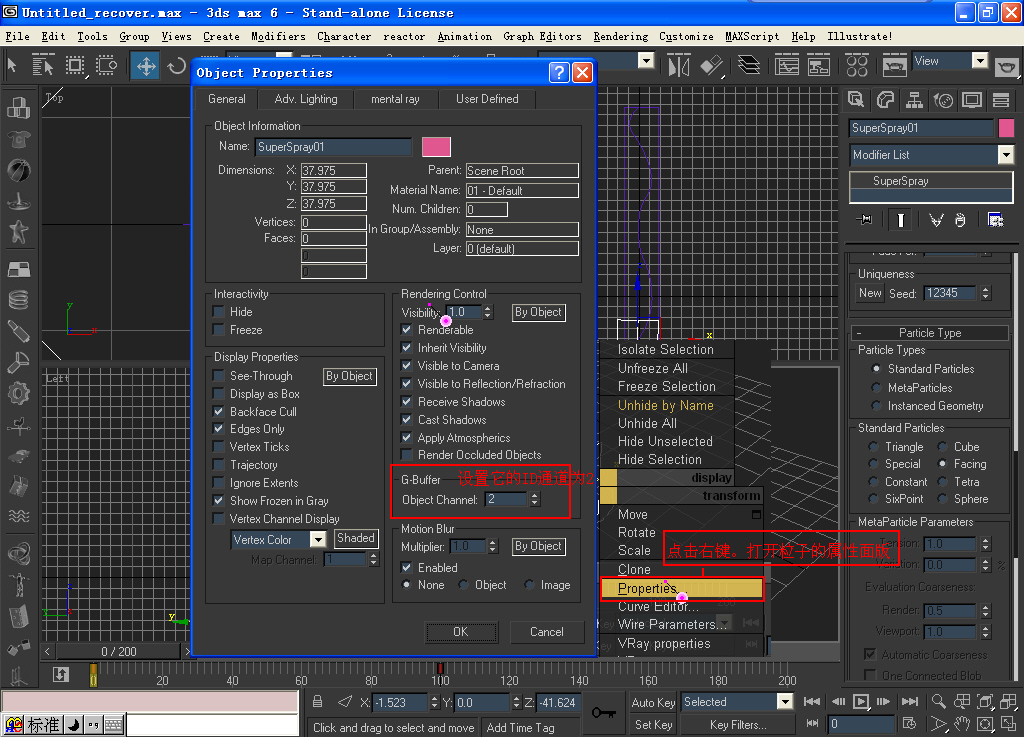The image size is (1024, 737).
Task: Switch to the Create command panel tab
Action: click(856, 100)
